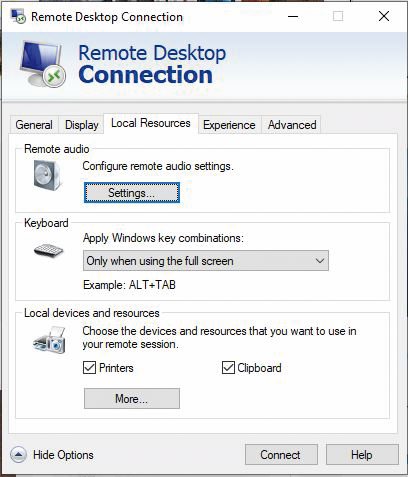Viewport: 408px width, 477px height.
Task: Toggle the Printers checkbox
Action: (89, 368)
